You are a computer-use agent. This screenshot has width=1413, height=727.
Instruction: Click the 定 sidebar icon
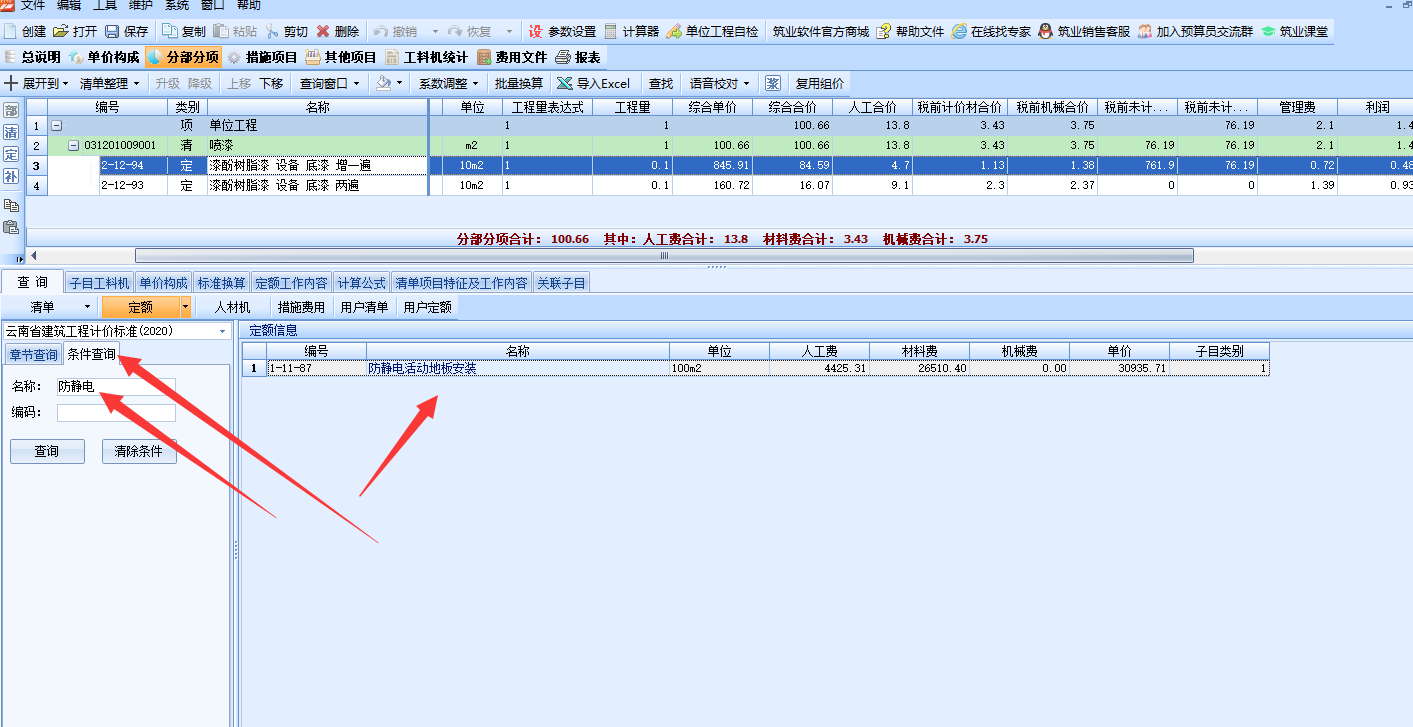click(x=11, y=154)
